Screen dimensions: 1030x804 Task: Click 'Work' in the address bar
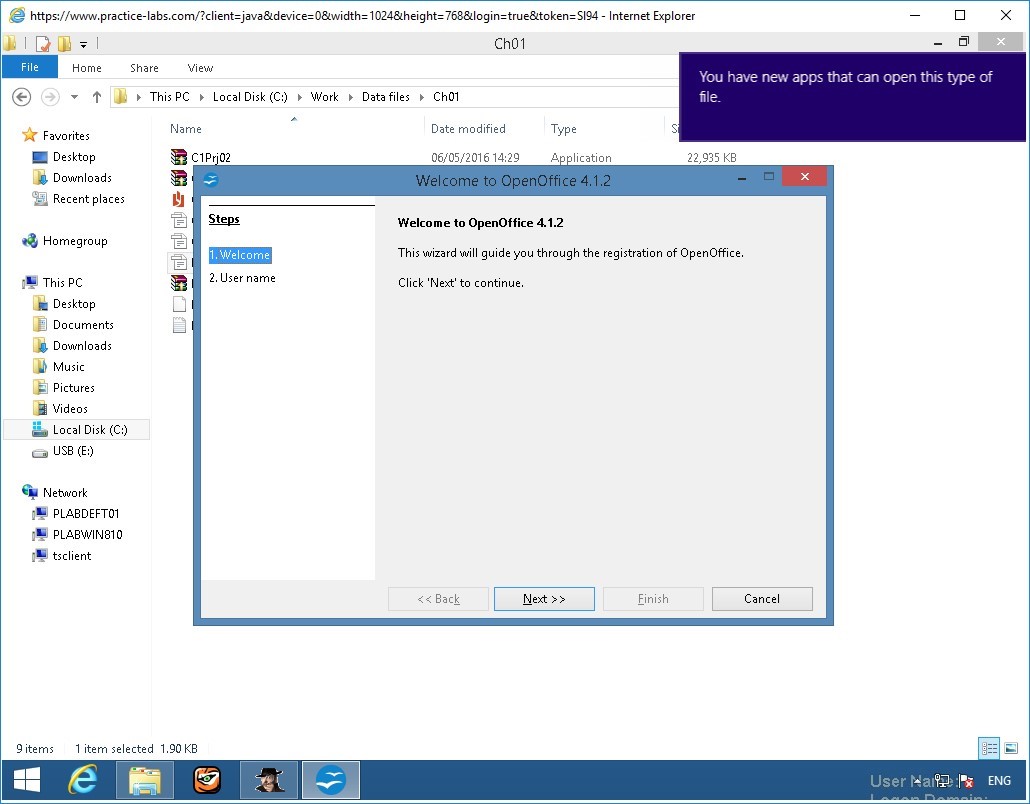pos(325,97)
